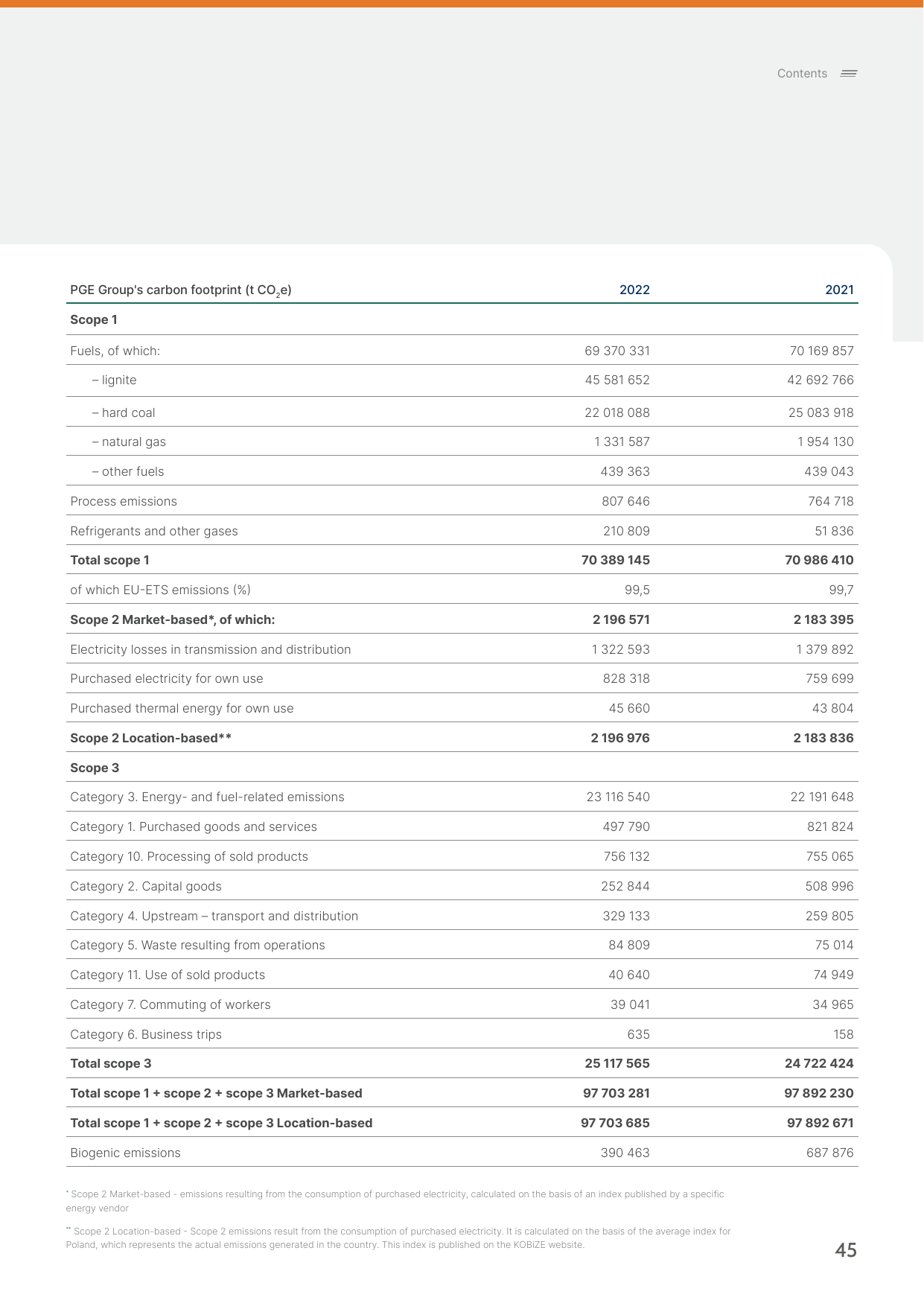
Task: Select other fuels value 439 363
Action: tap(625, 471)
